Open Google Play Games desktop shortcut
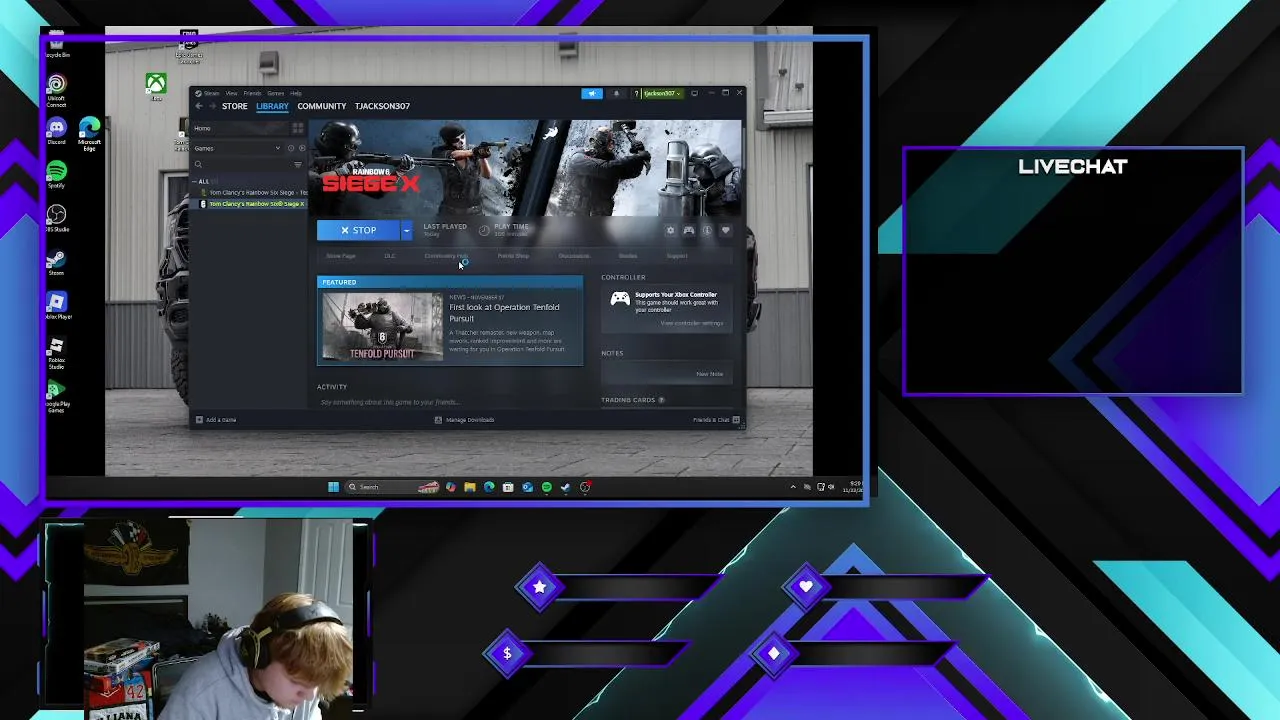The width and height of the screenshot is (1280, 720). 56,396
